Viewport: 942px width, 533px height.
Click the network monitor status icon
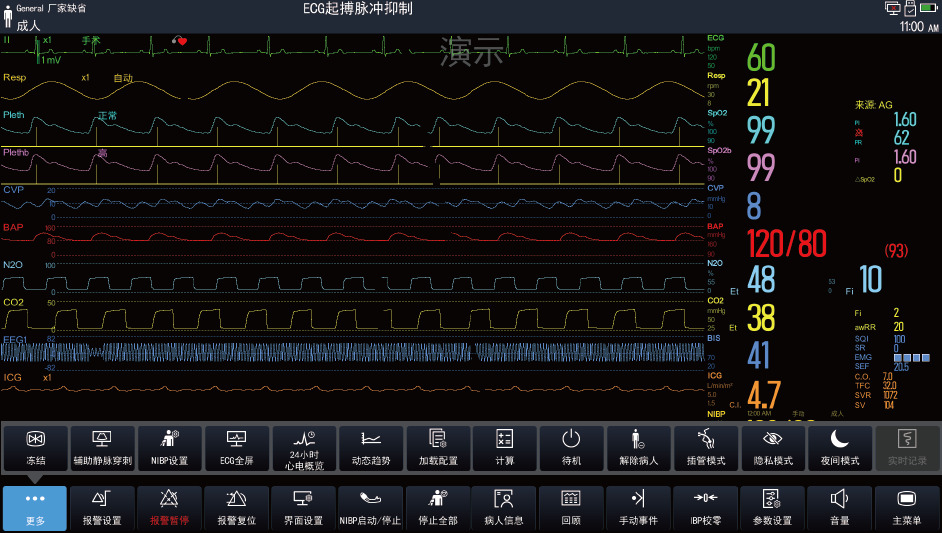[x=893, y=8]
